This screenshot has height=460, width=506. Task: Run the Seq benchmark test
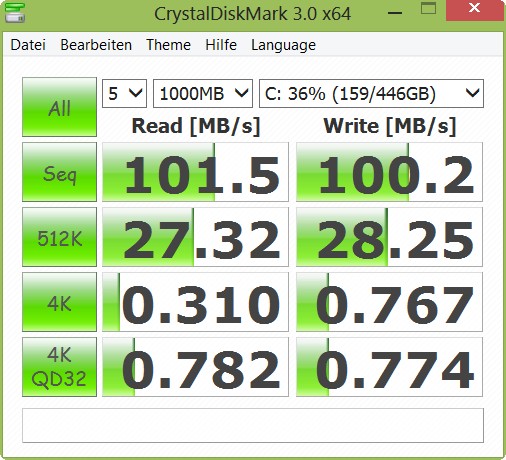(59, 172)
